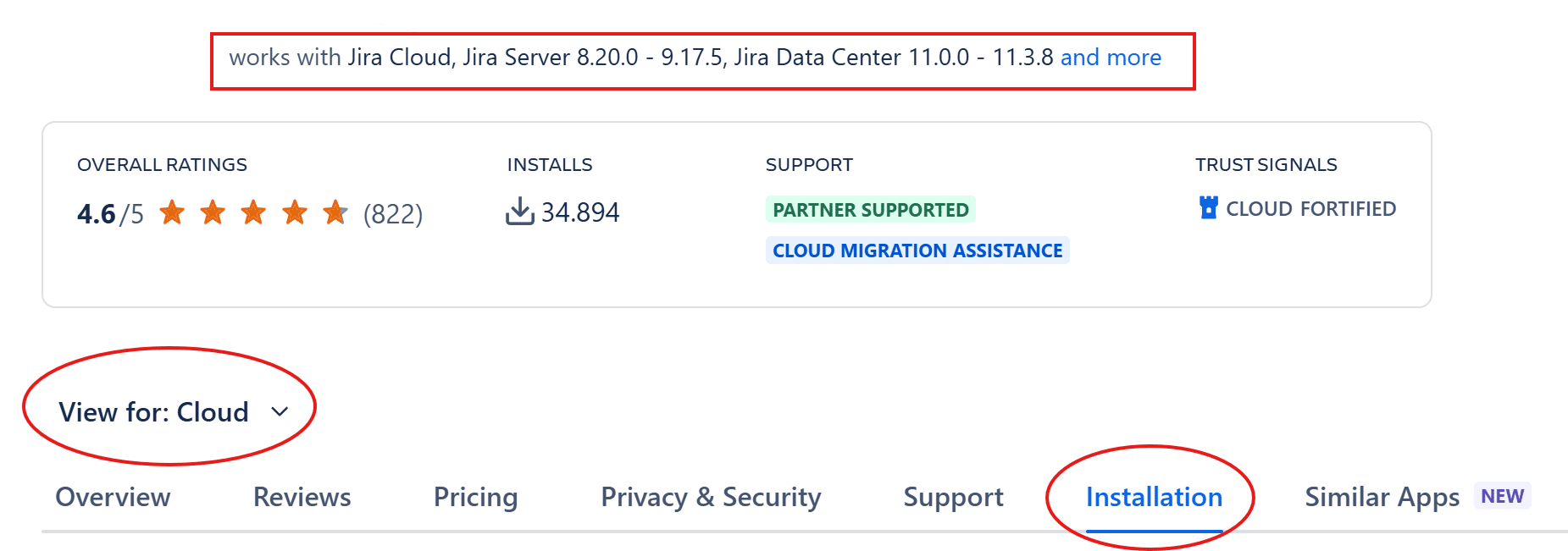Viewport: 1568px width, 551px height.
Task: Click the INSTALLS heading
Action: (x=550, y=165)
